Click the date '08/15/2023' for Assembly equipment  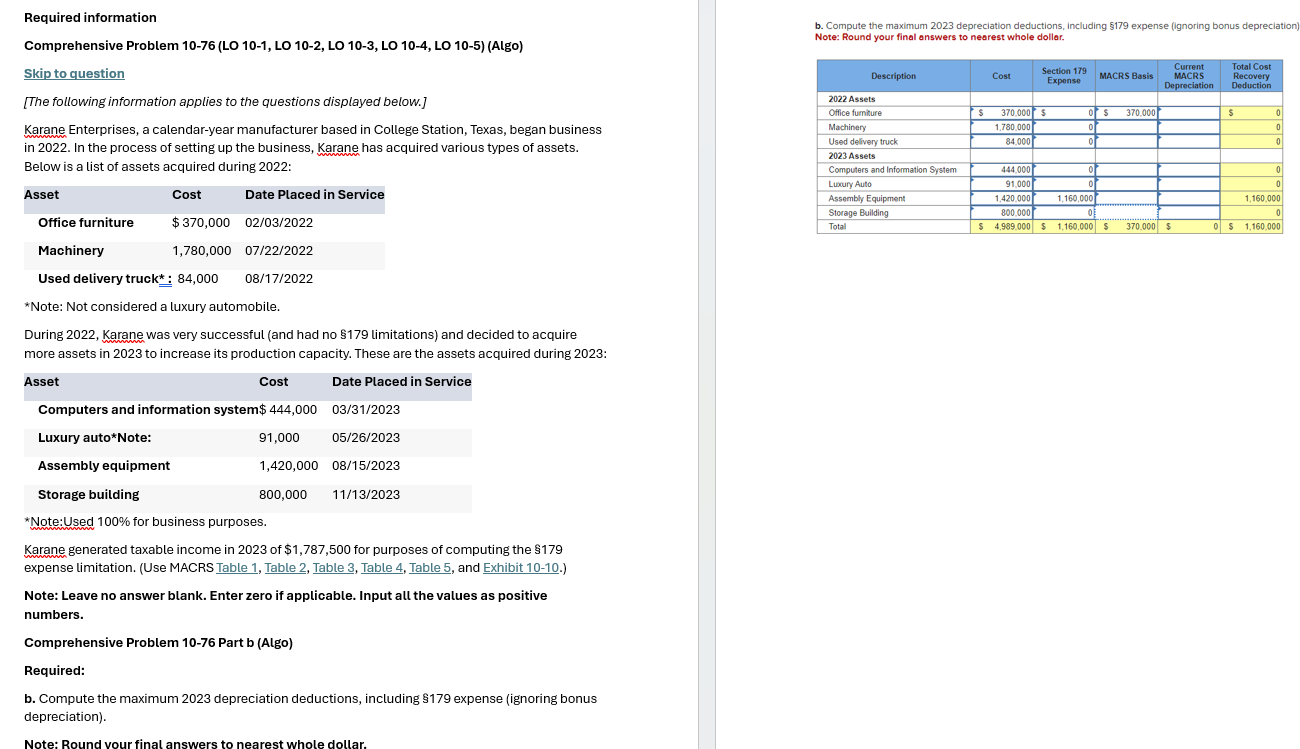[x=366, y=466]
